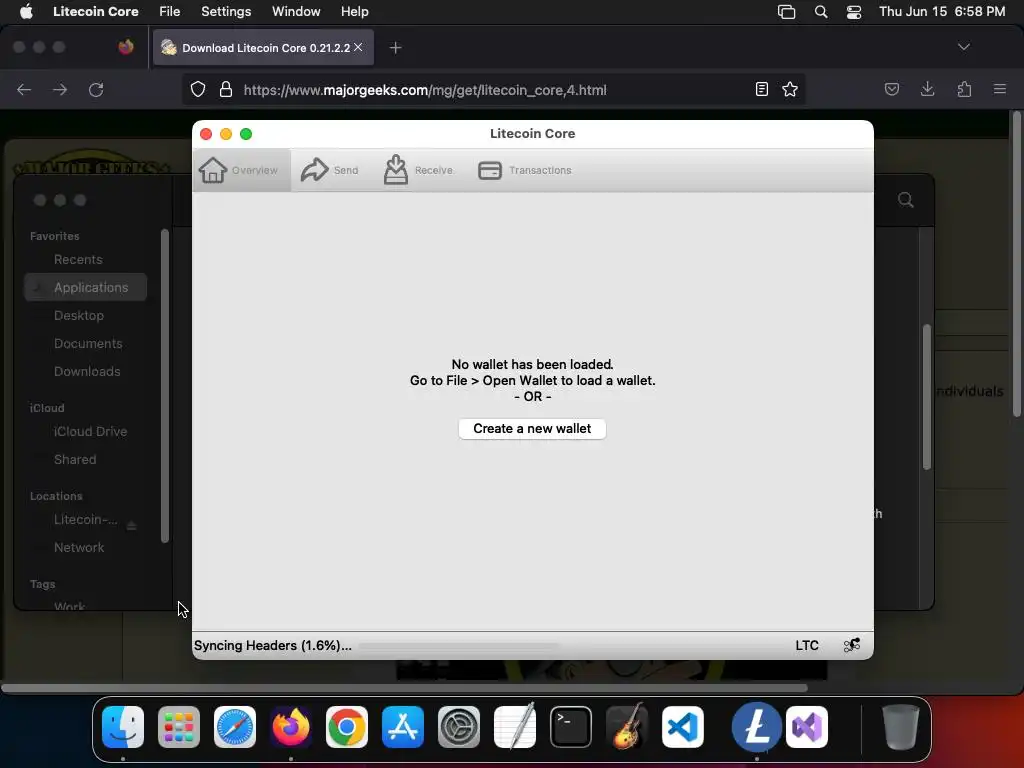Close the Download Litecoin Core browser tab
Screen dimensions: 1024x768
point(358,48)
